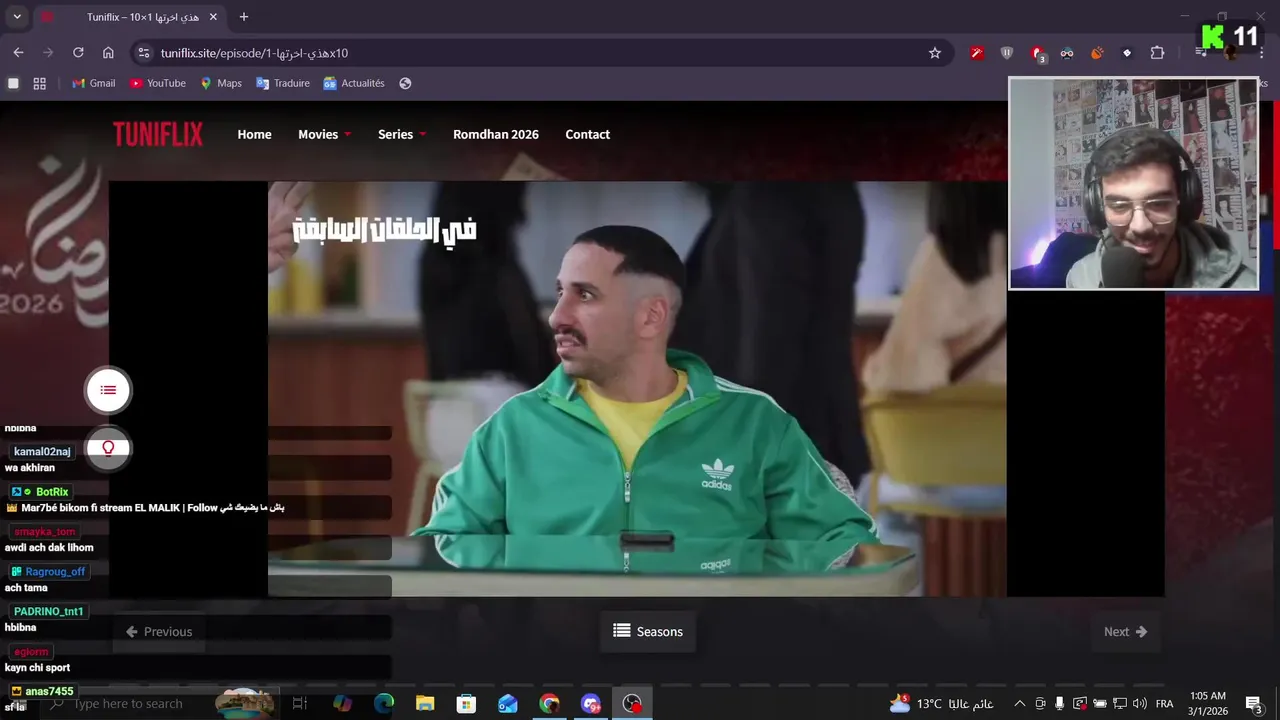Toggle the lightbulb lights-off button
This screenshot has width=1280, height=720.
pyautogui.click(x=108, y=448)
